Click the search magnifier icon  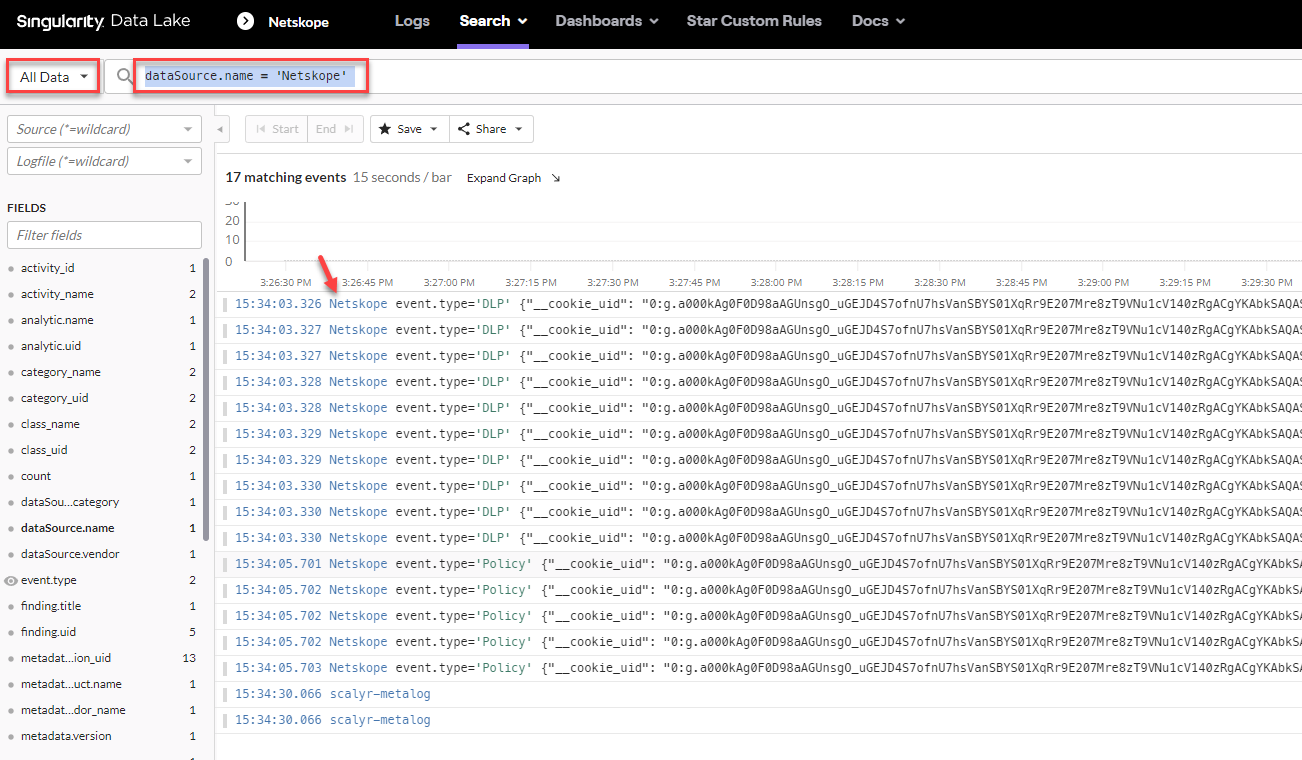(x=125, y=77)
